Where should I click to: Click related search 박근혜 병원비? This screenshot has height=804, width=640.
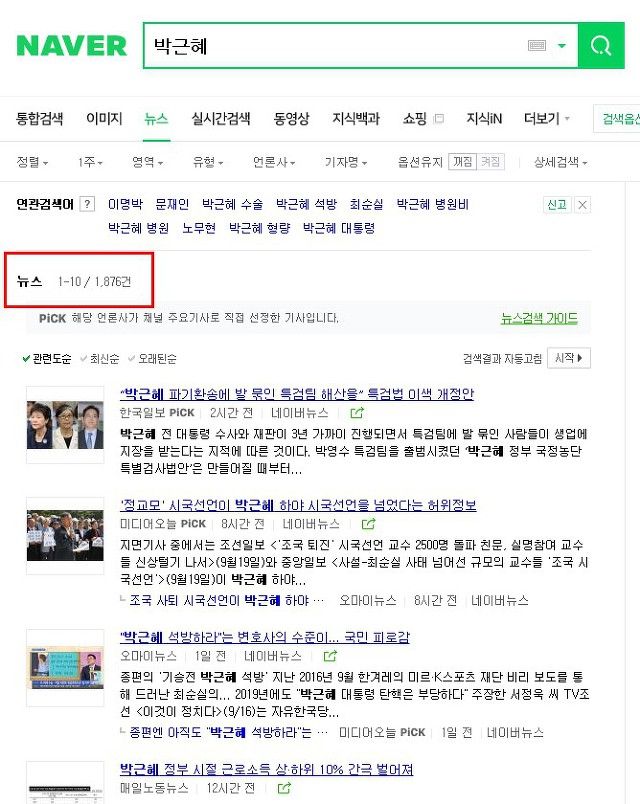(x=432, y=204)
